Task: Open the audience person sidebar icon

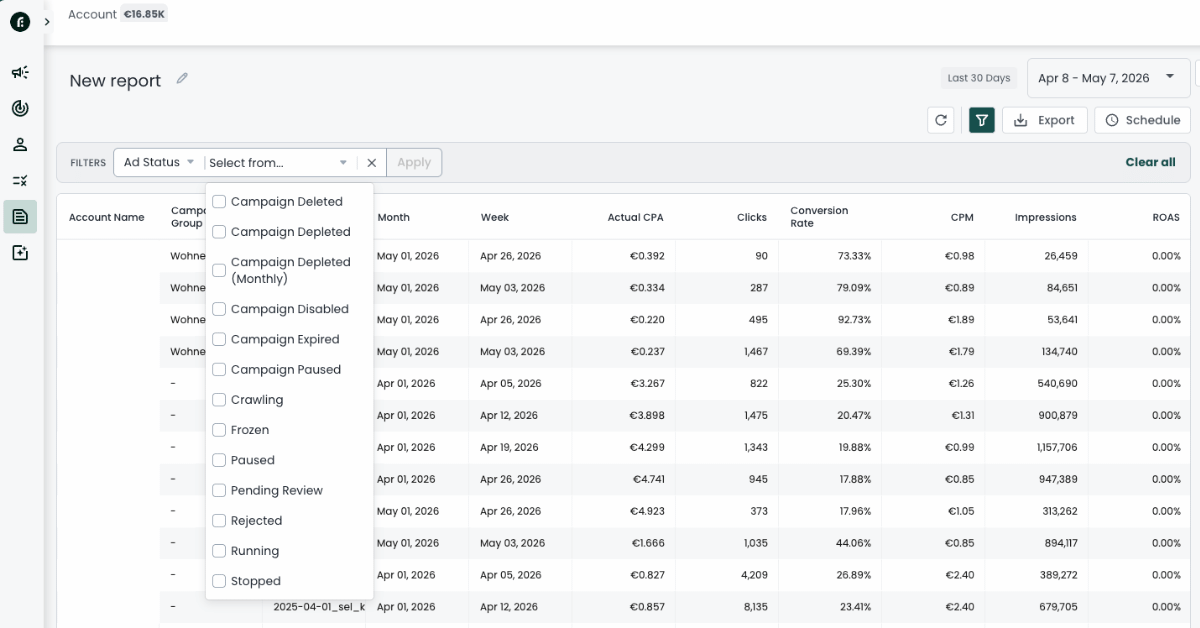Action: tap(20, 144)
